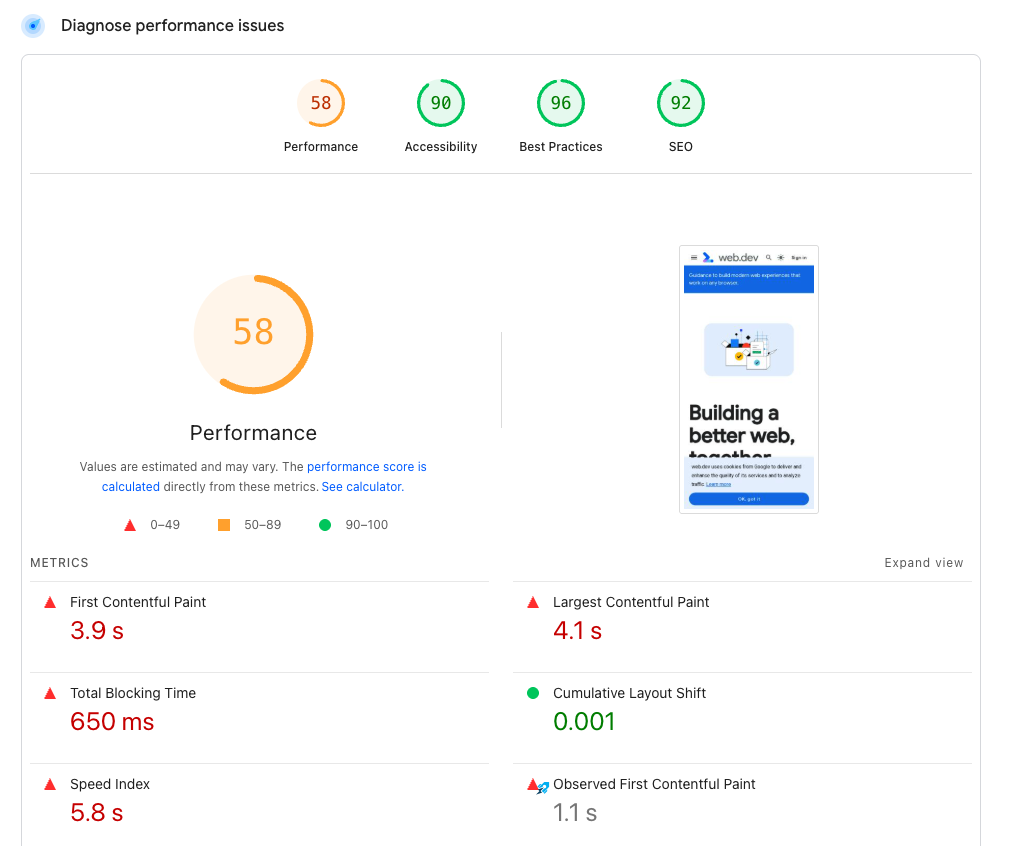Click the green circle beside Cumulative Layout Shift

pyautogui.click(x=533, y=692)
